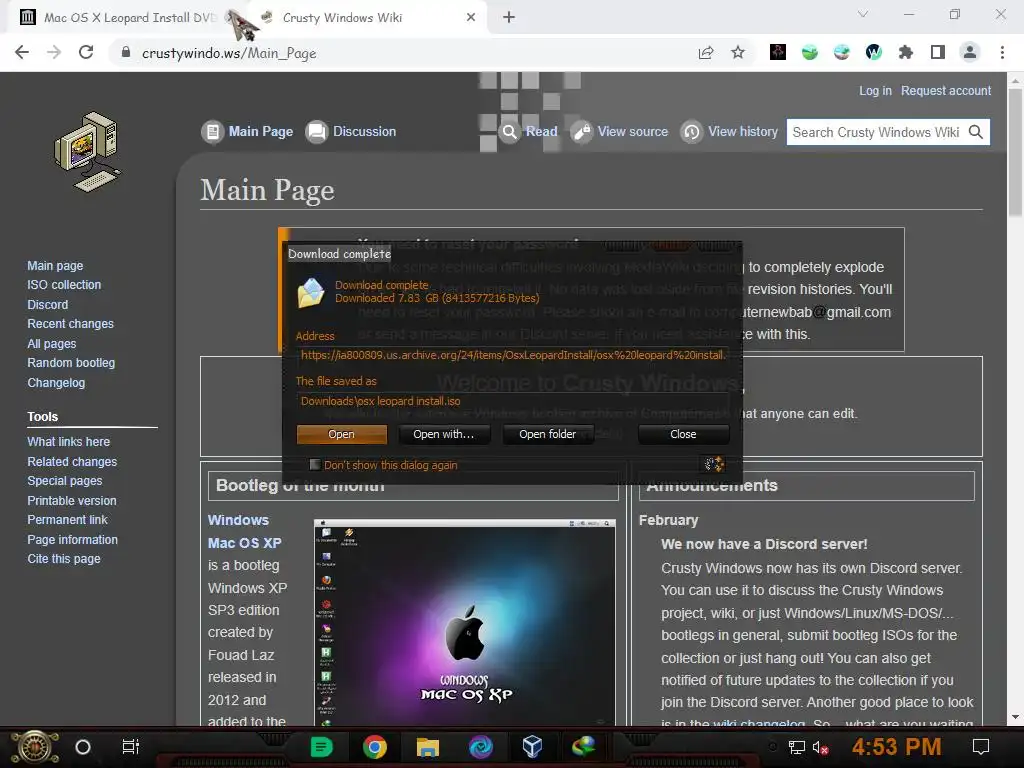Bookmark this page with the star icon

coord(738,52)
